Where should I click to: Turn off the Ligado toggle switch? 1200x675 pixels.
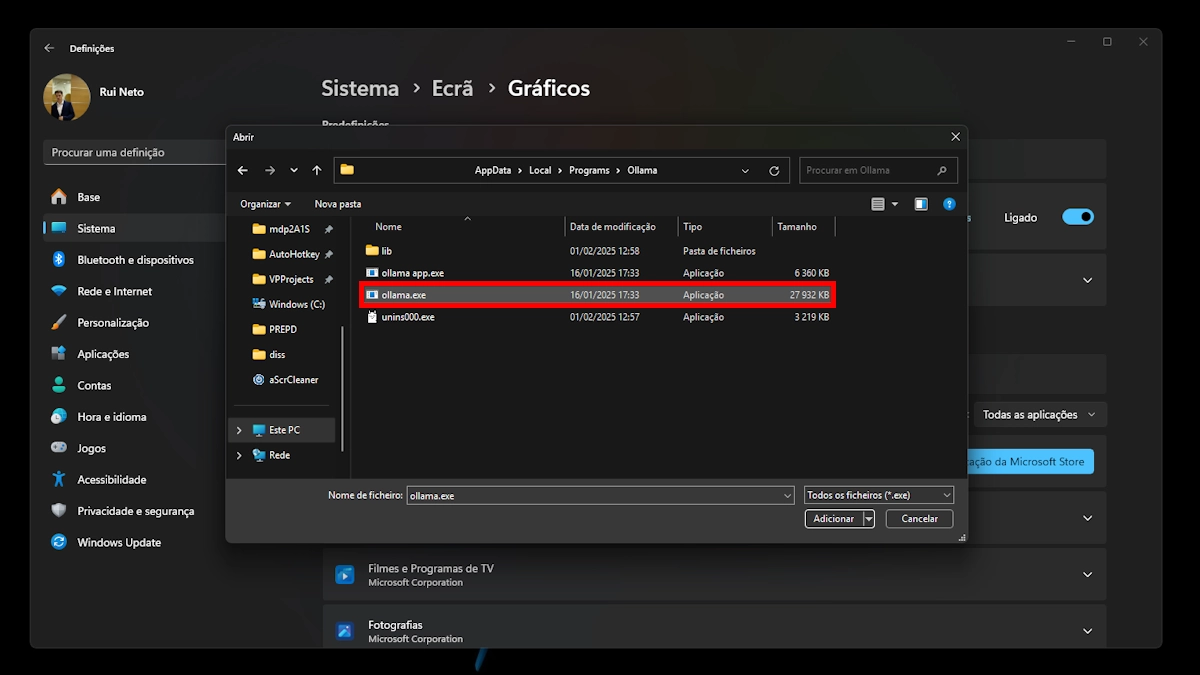(1077, 217)
